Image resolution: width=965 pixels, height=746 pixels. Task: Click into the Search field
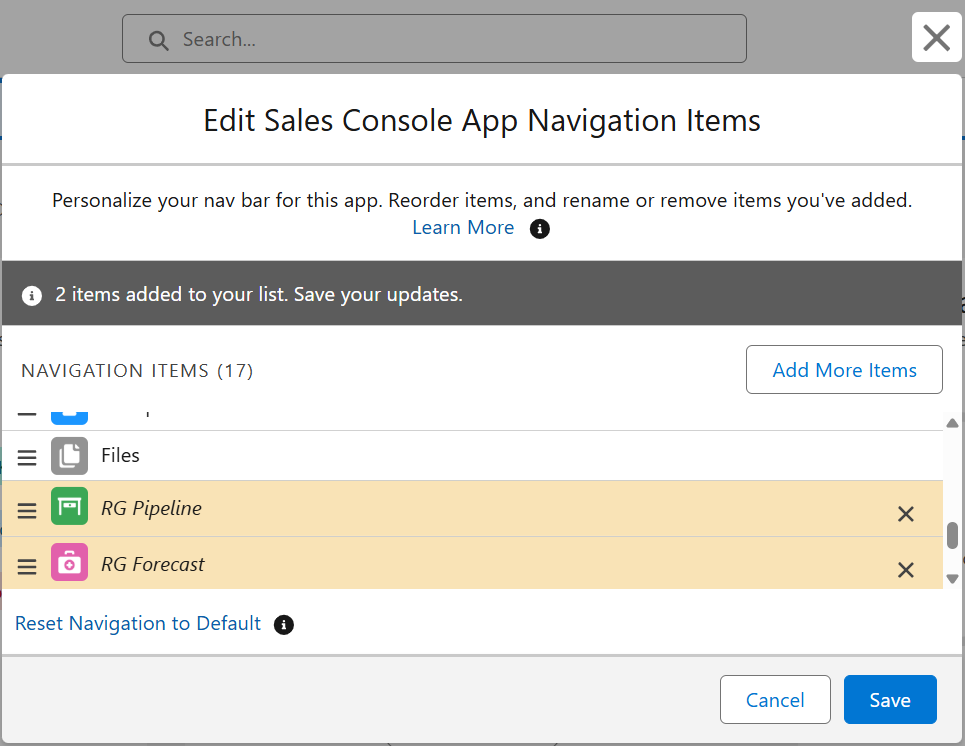coord(434,39)
